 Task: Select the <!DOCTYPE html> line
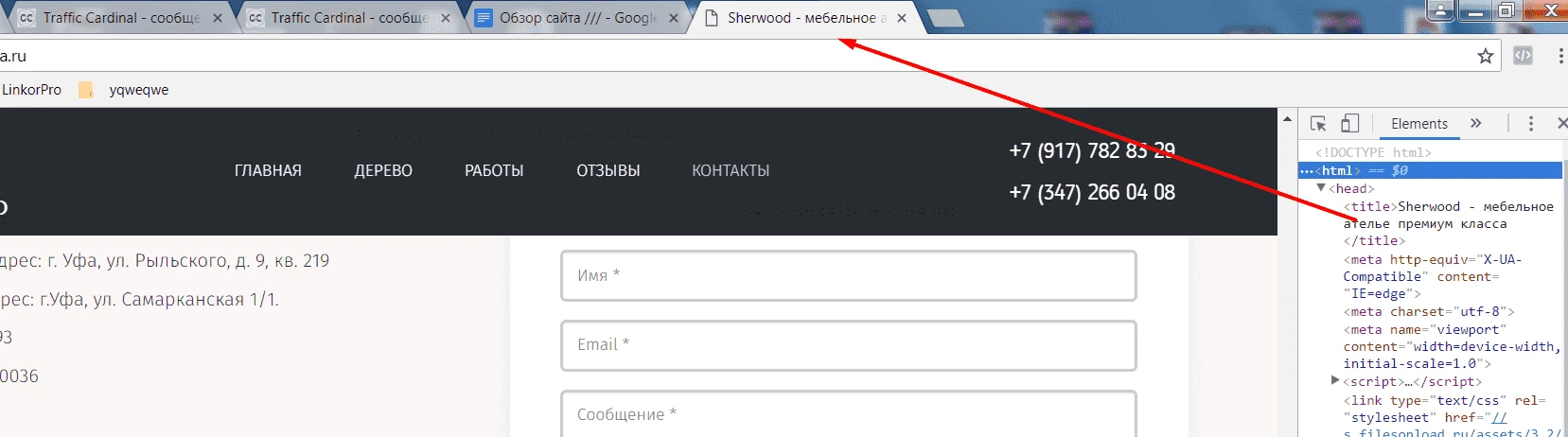pyautogui.click(x=1373, y=152)
